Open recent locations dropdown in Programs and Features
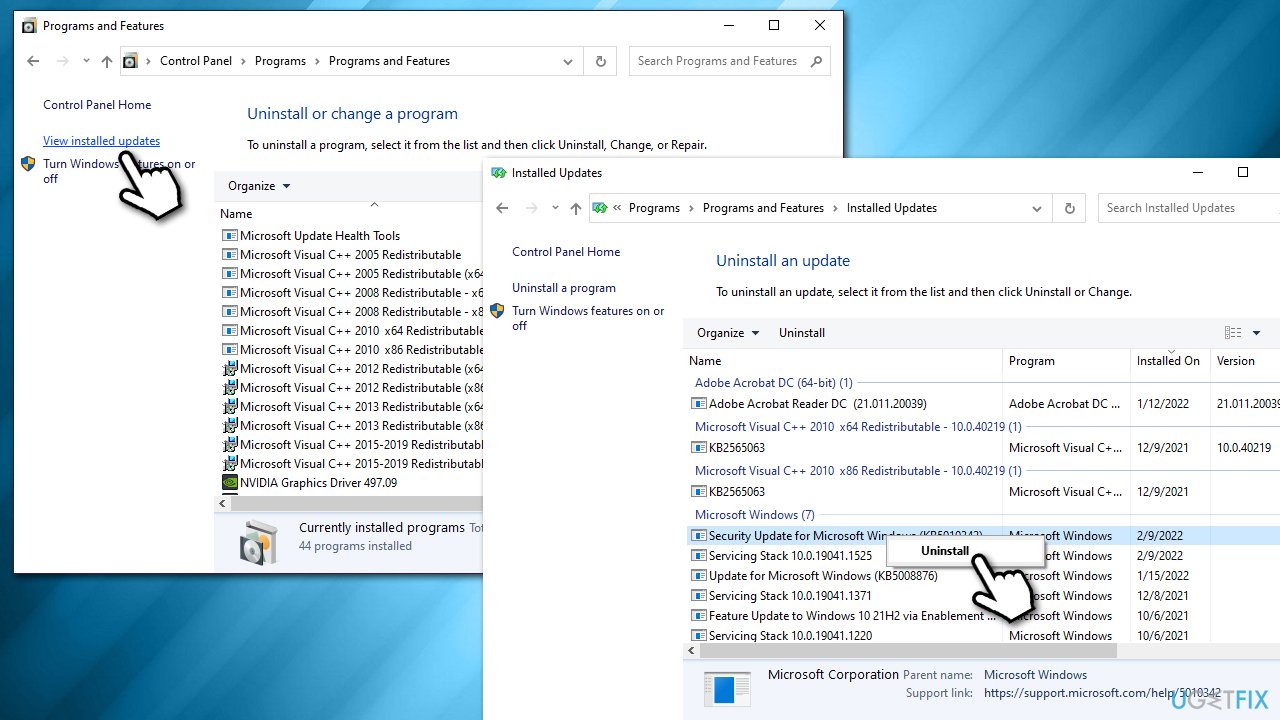 tap(86, 61)
